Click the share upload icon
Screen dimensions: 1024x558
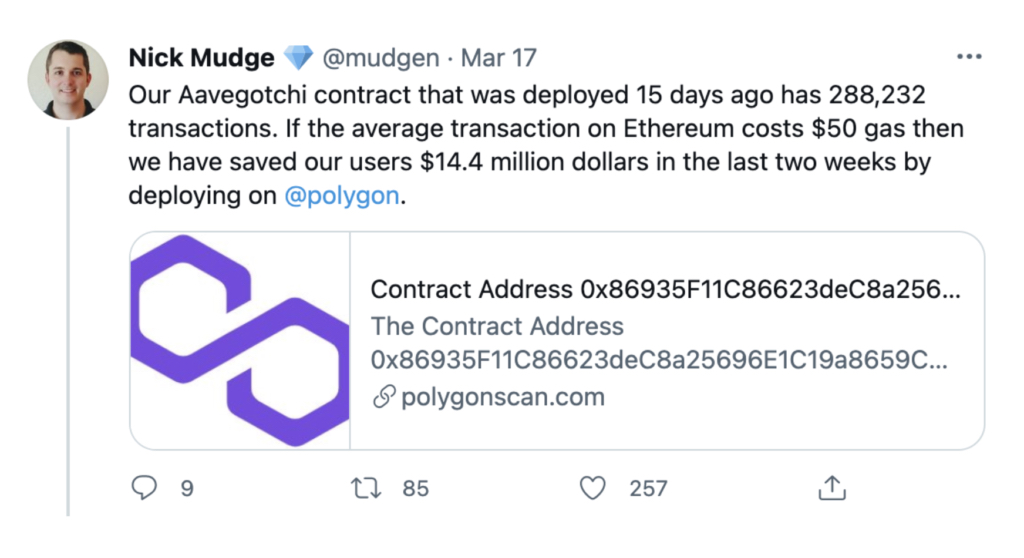832,487
